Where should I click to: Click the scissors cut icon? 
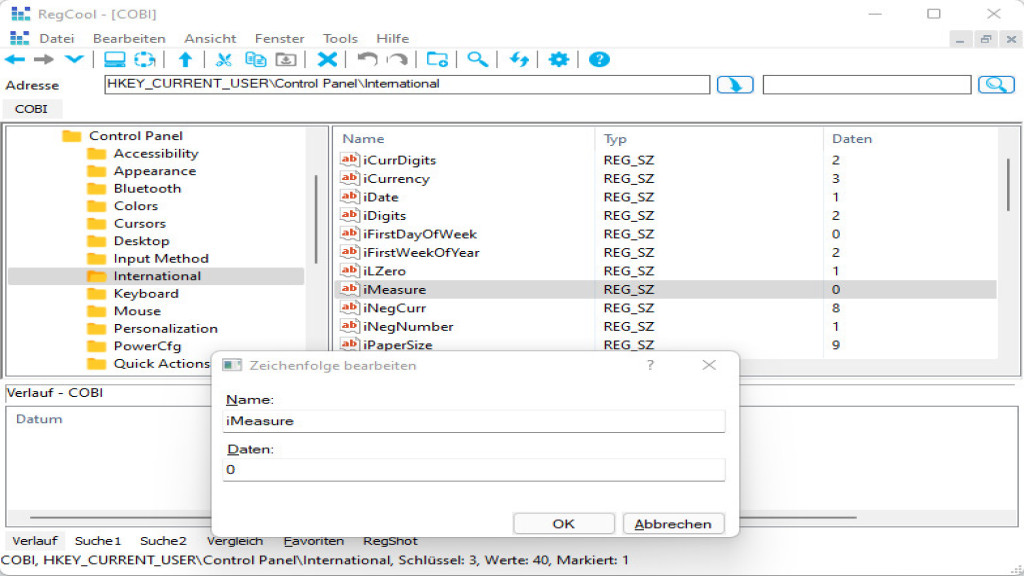[224, 60]
